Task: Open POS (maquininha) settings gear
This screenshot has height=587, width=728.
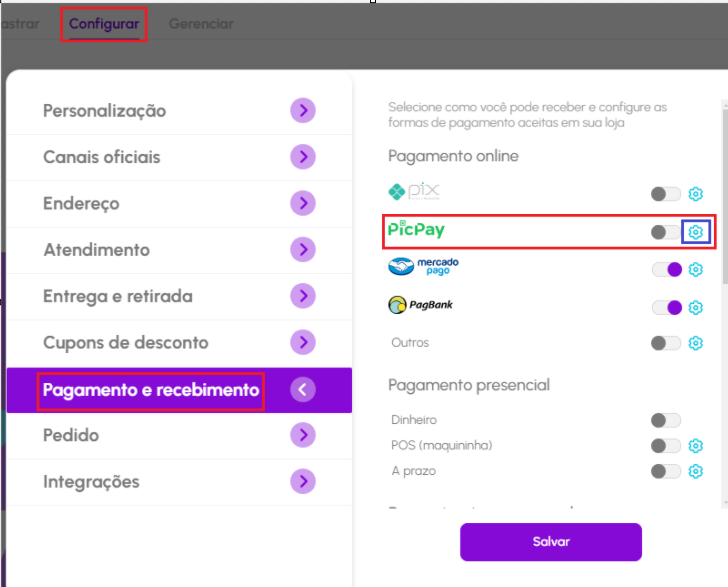Action: (696, 446)
